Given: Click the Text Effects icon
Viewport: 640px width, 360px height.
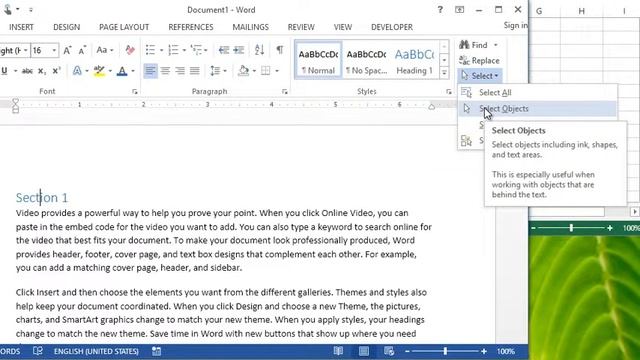Looking at the screenshot, I should 77,71.
